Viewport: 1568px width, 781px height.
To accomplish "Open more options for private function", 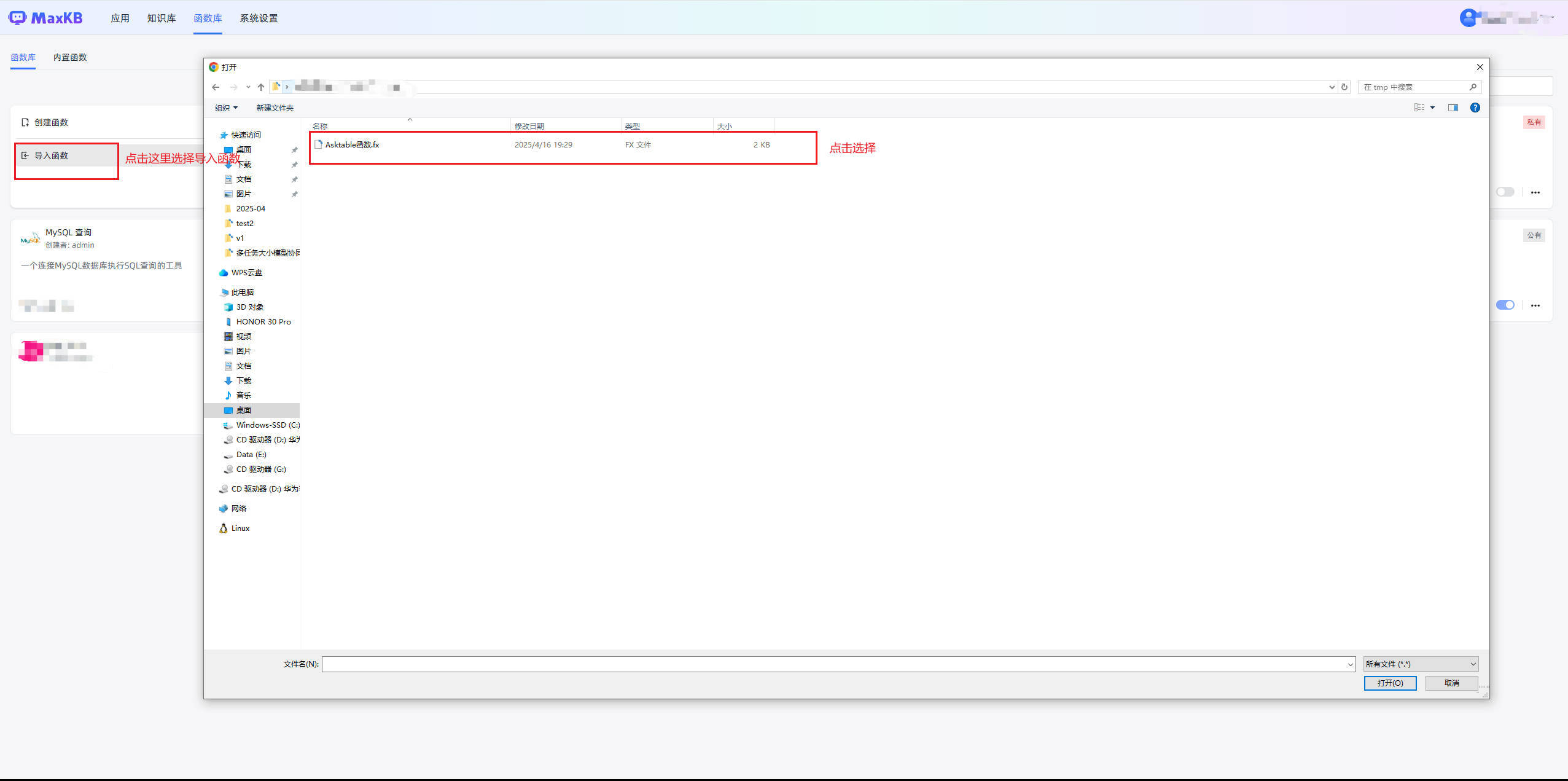I will pos(1535,192).
